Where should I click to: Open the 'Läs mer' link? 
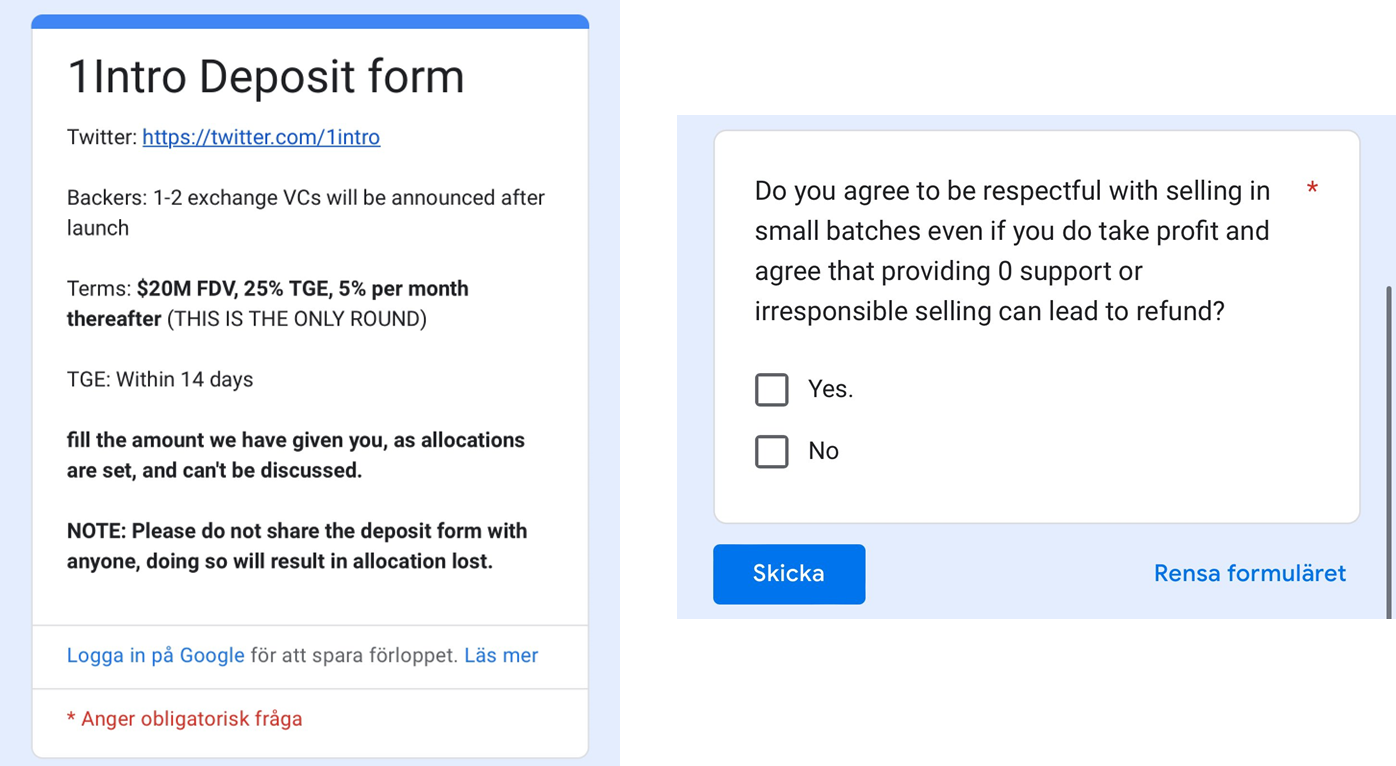[501, 655]
